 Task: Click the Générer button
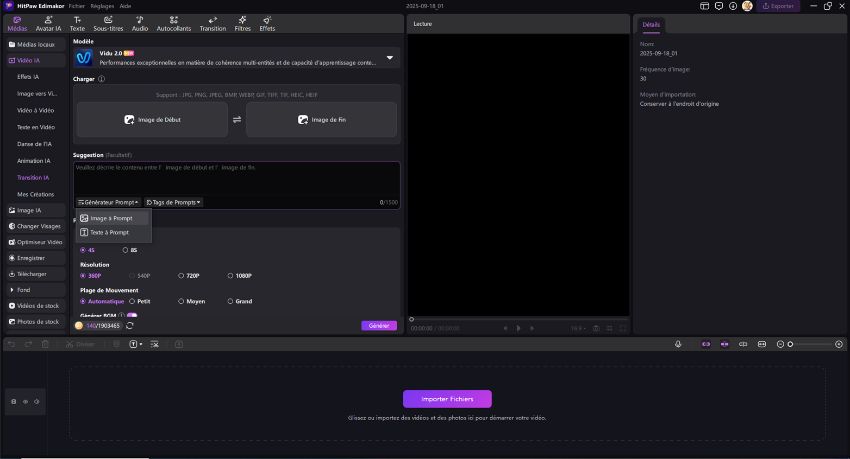(379, 326)
